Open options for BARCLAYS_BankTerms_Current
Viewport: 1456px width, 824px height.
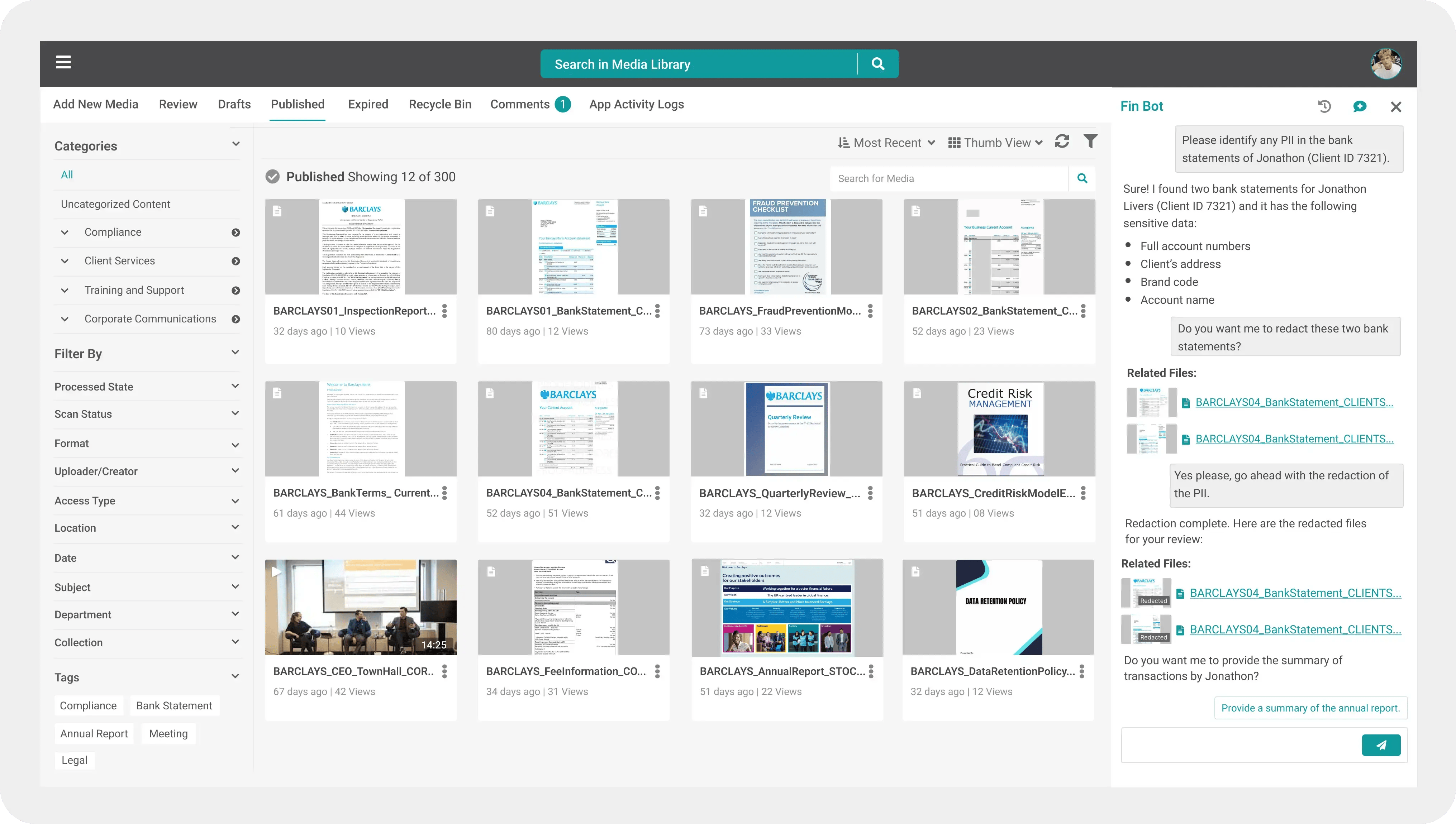[x=444, y=493]
